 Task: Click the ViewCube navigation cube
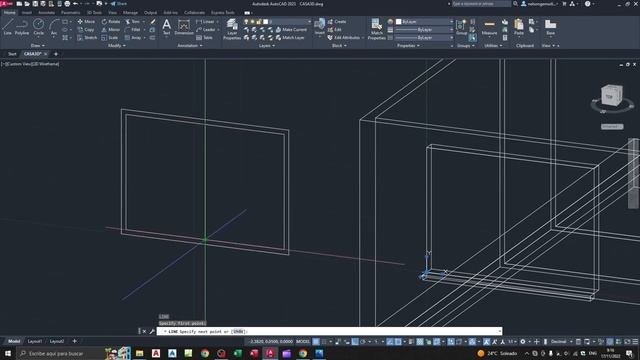[x=612, y=95]
